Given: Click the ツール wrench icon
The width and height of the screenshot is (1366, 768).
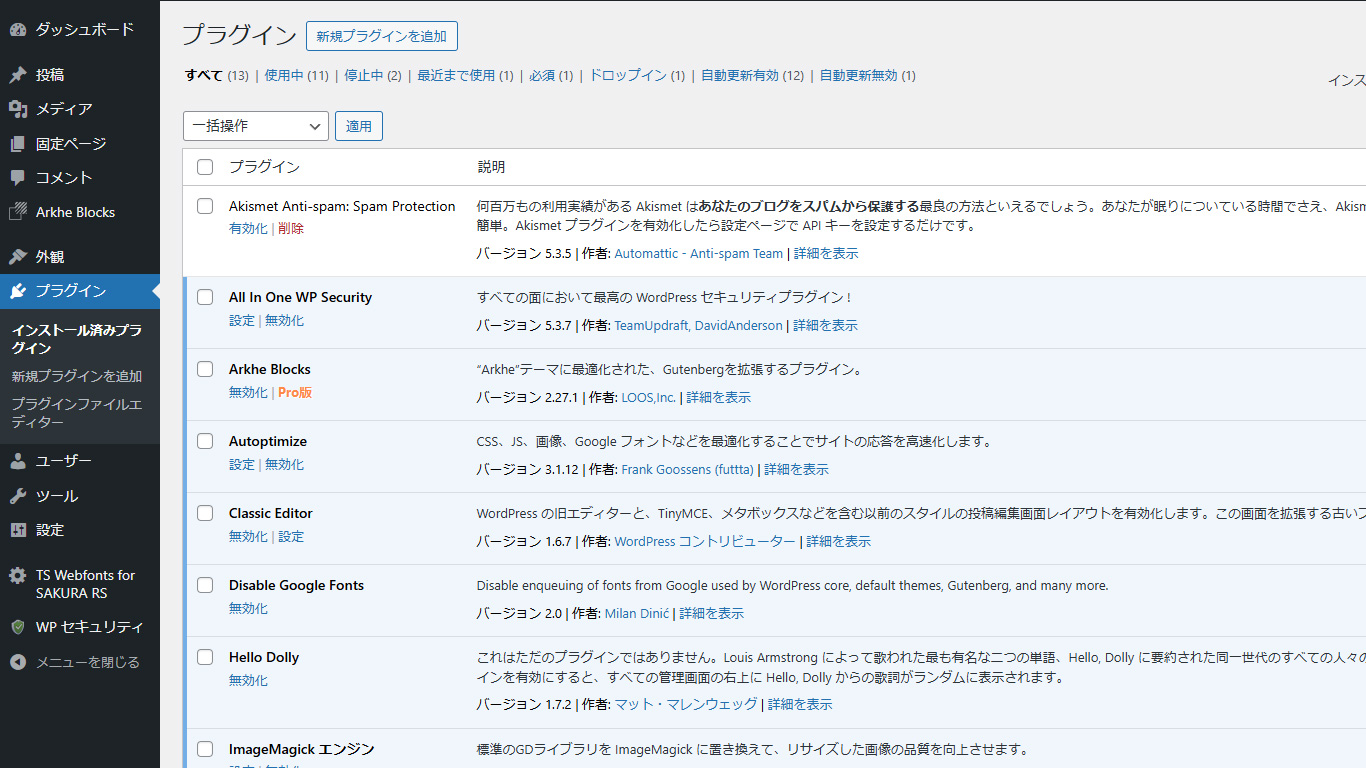Looking at the screenshot, I should (18, 496).
